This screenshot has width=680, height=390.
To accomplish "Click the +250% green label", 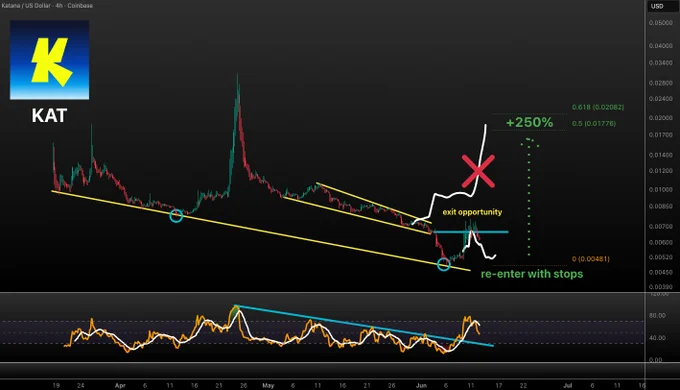I will (x=530, y=122).
